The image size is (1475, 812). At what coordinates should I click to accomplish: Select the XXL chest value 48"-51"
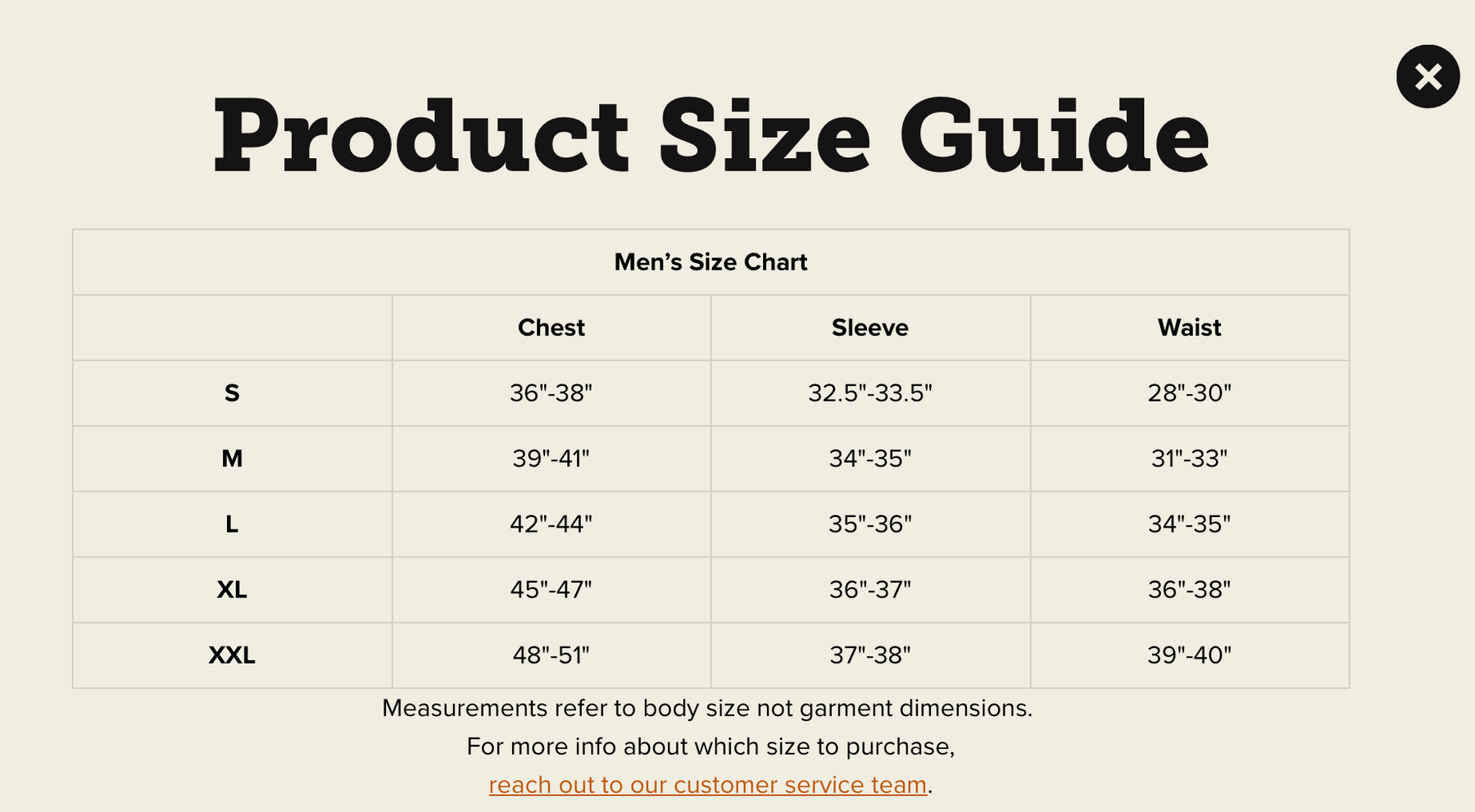(x=551, y=655)
